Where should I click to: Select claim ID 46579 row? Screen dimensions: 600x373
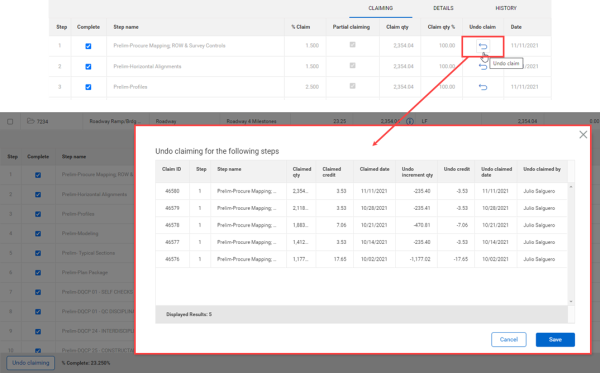[x=361, y=208]
